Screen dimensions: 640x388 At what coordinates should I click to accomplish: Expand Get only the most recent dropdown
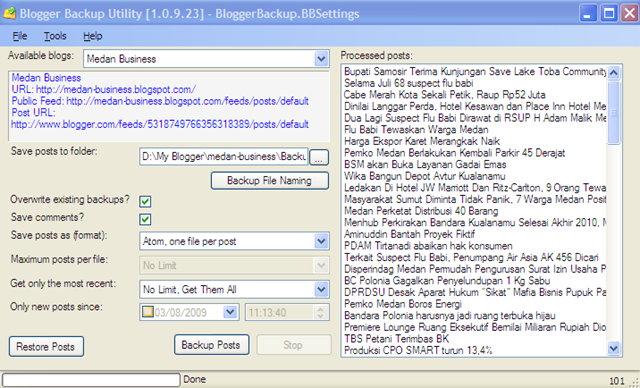tap(321, 290)
